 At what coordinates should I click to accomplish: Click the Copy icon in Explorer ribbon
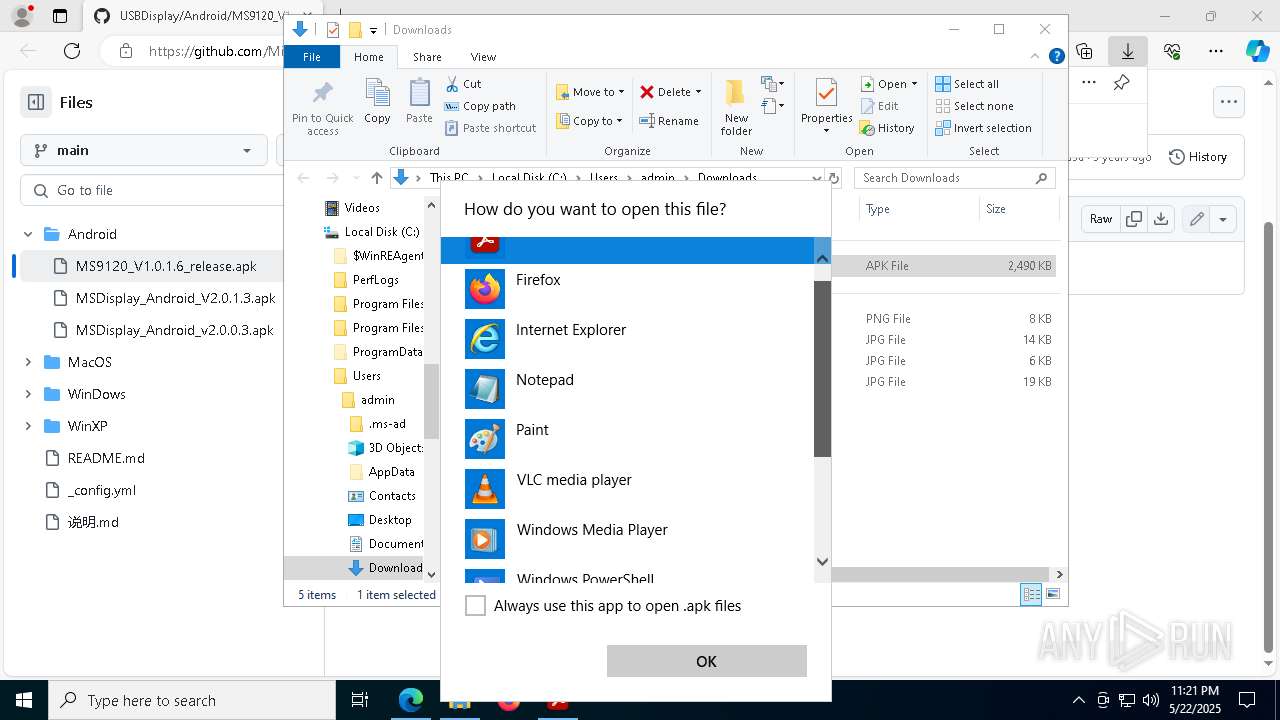tap(377, 101)
